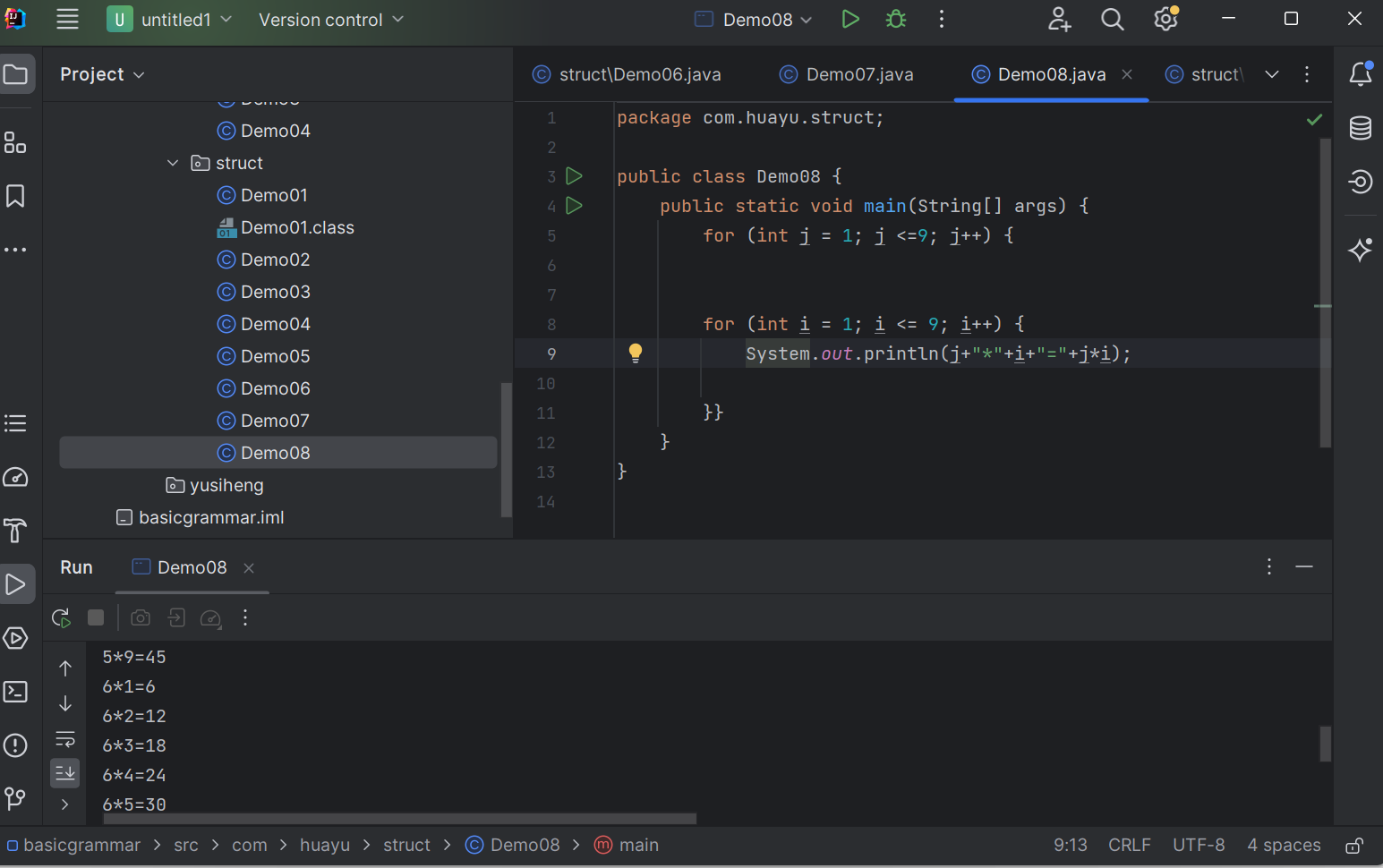Collapse the struct folder in project tree
Screen dimensions: 1383x868
[x=173, y=163]
